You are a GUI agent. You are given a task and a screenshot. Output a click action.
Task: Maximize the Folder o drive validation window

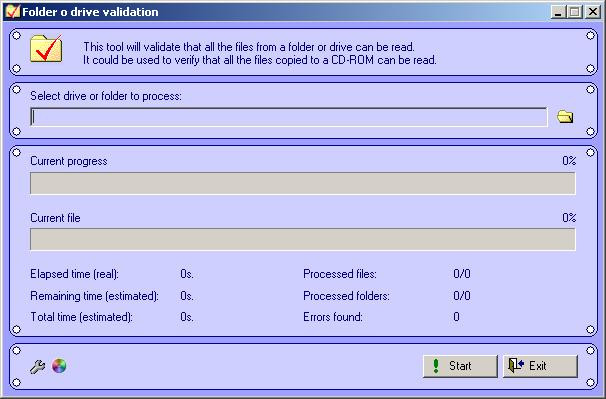574,12
